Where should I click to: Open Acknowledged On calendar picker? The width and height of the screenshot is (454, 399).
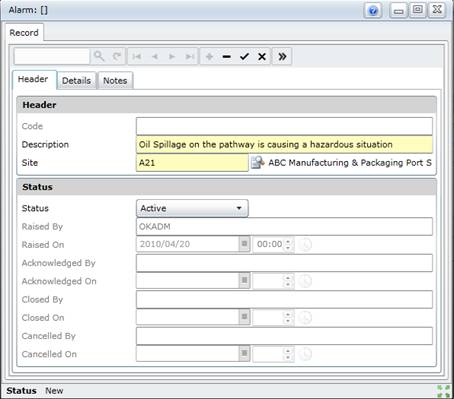coord(244,281)
